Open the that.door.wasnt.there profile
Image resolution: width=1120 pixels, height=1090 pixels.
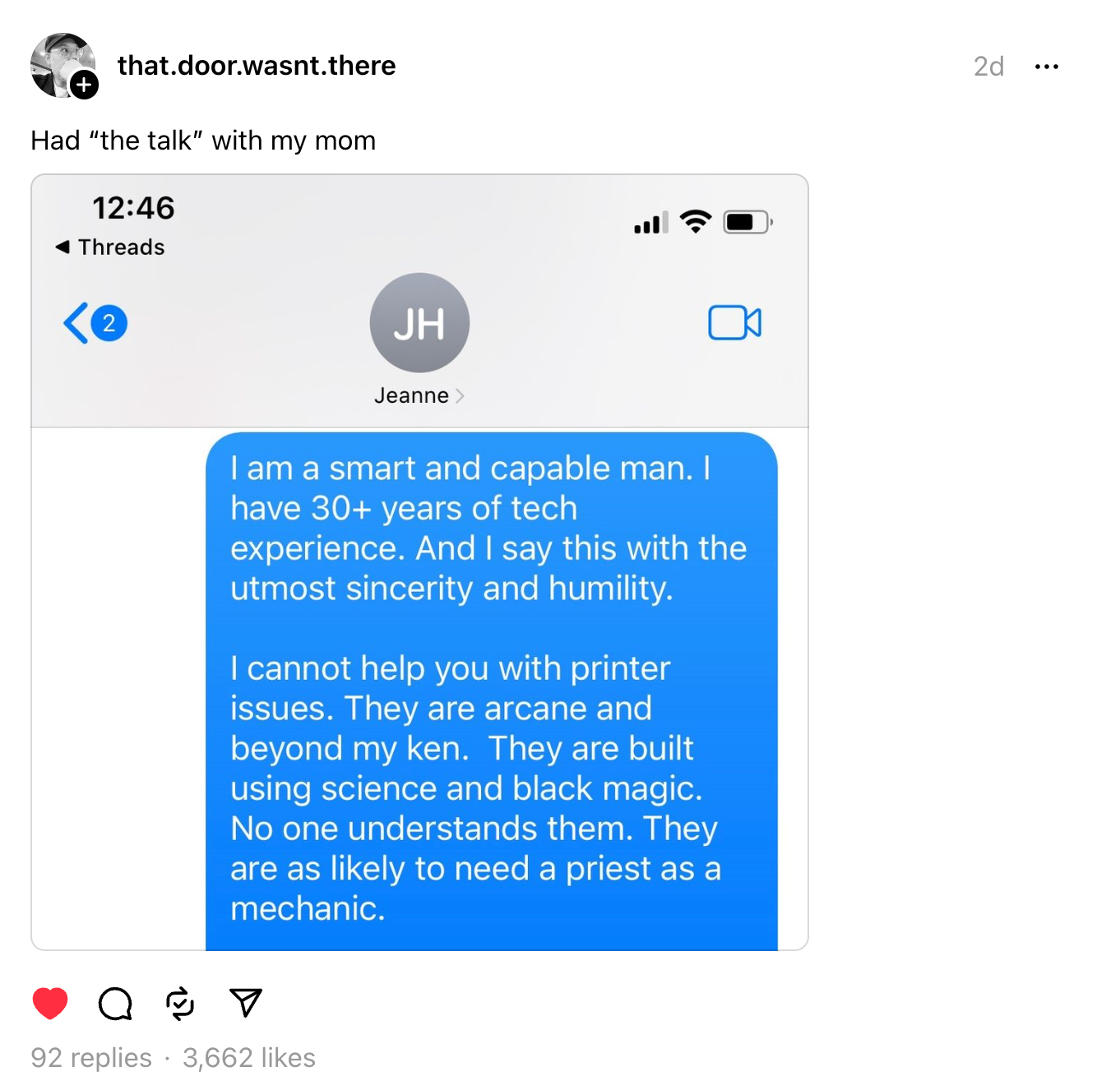[257, 66]
